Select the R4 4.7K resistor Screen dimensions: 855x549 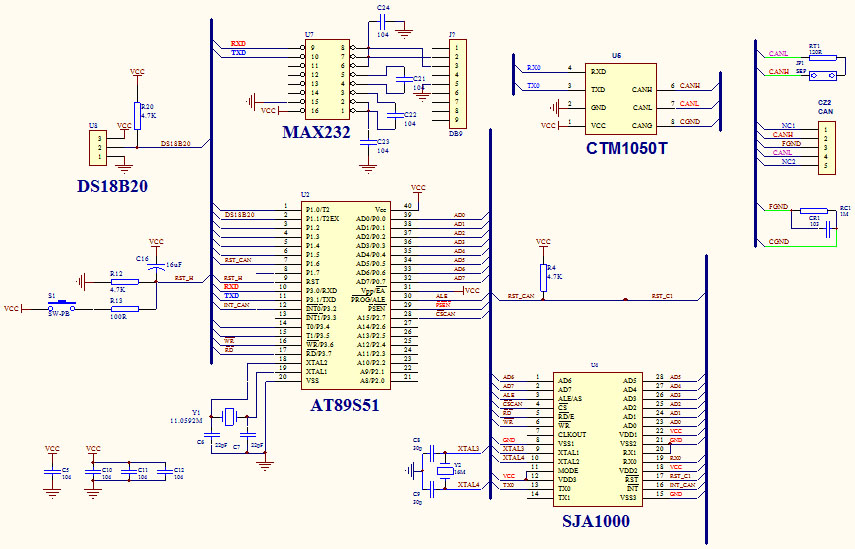[x=543, y=278]
